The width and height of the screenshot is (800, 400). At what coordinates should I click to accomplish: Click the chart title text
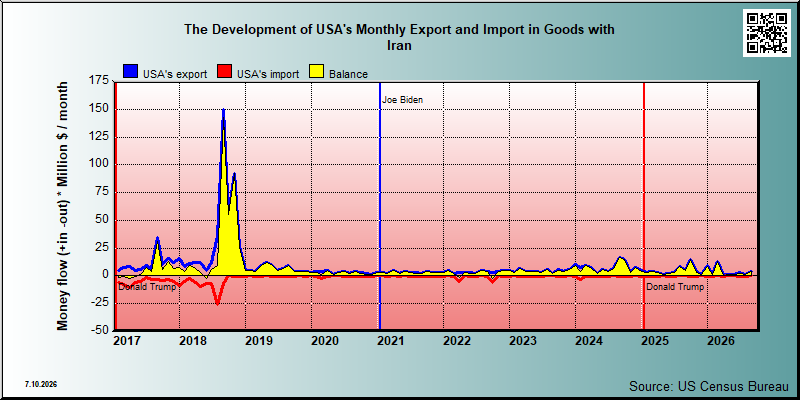click(x=399, y=37)
